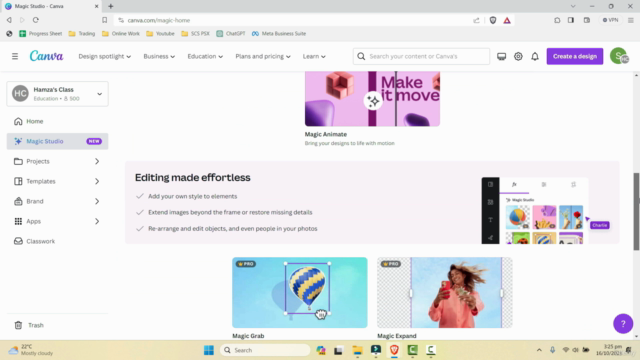
Task: Open the Progress Sheet bookmark
Action: 41,33
